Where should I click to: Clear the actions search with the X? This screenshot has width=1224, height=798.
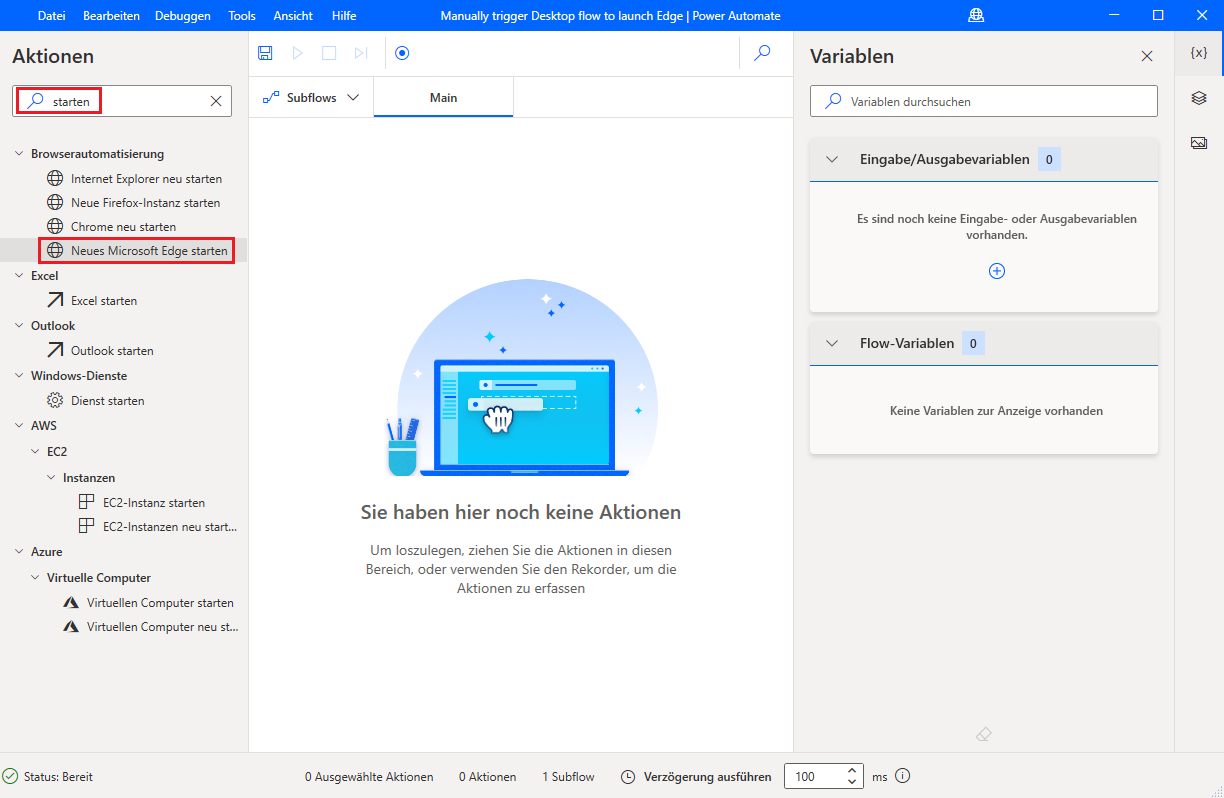(215, 101)
